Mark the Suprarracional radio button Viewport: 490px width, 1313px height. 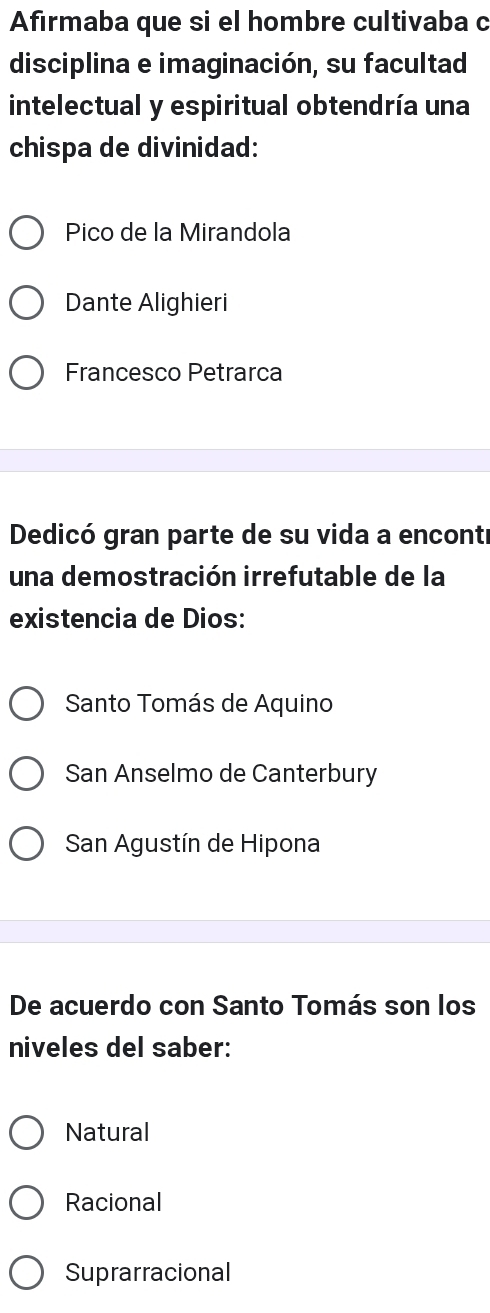27,1273
